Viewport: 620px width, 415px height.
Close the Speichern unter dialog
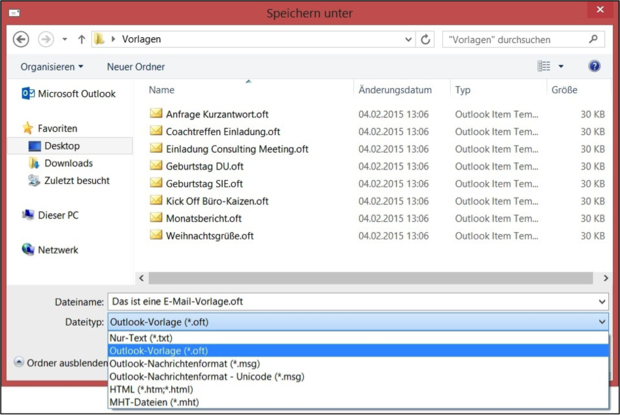(x=600, y=9)
